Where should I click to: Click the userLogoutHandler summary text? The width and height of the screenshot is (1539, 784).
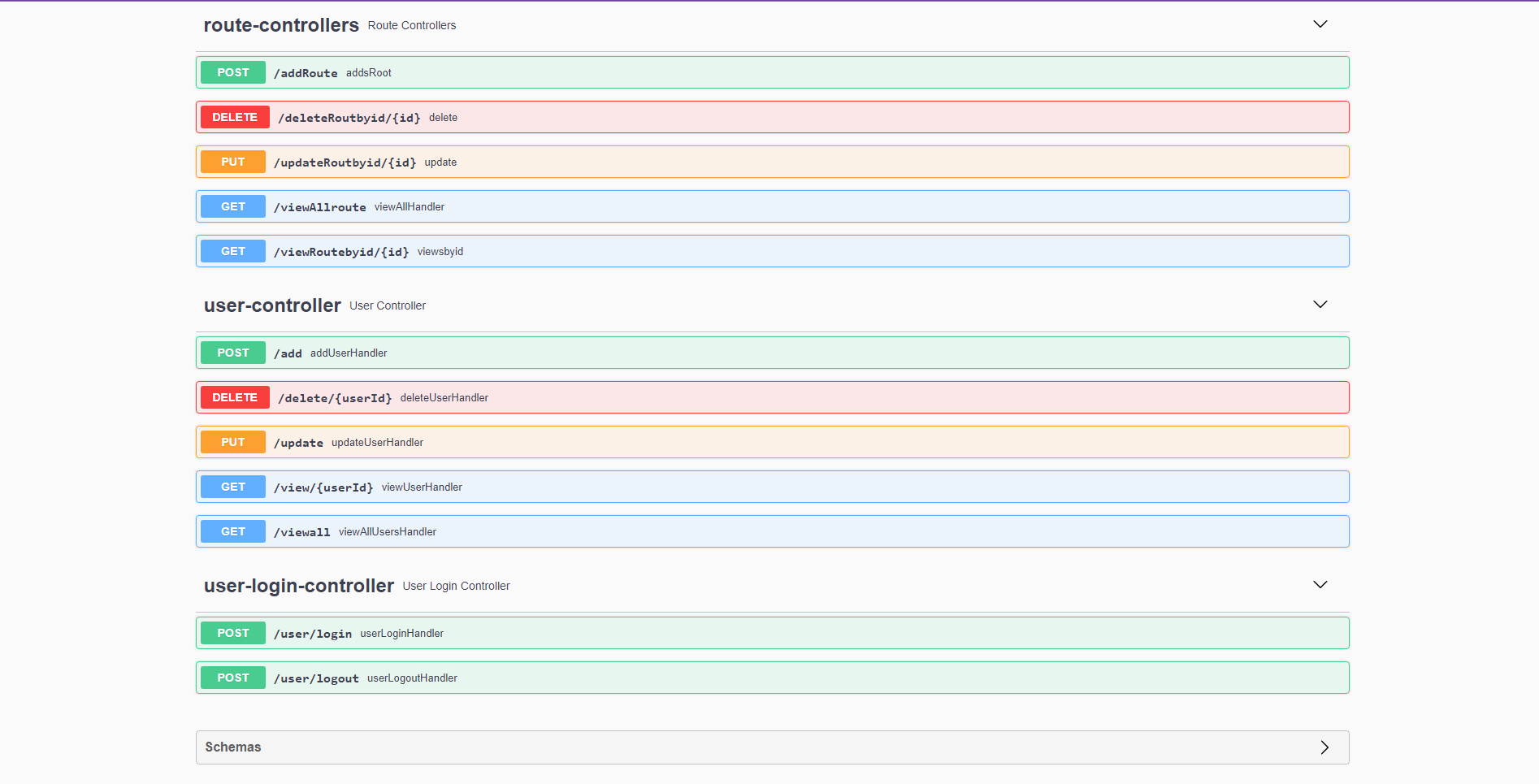(412, 678)
